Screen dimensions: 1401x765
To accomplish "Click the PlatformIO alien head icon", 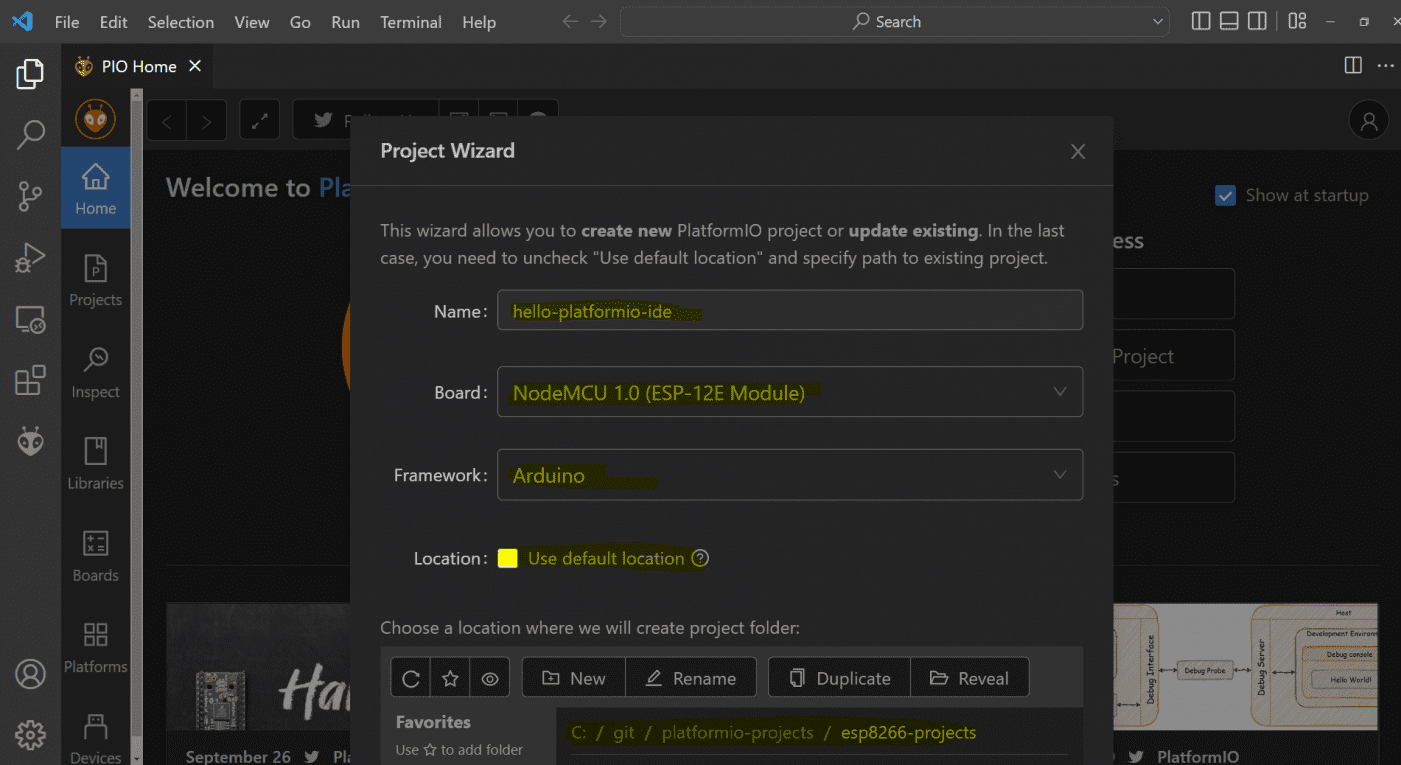I will click(30, 442).
